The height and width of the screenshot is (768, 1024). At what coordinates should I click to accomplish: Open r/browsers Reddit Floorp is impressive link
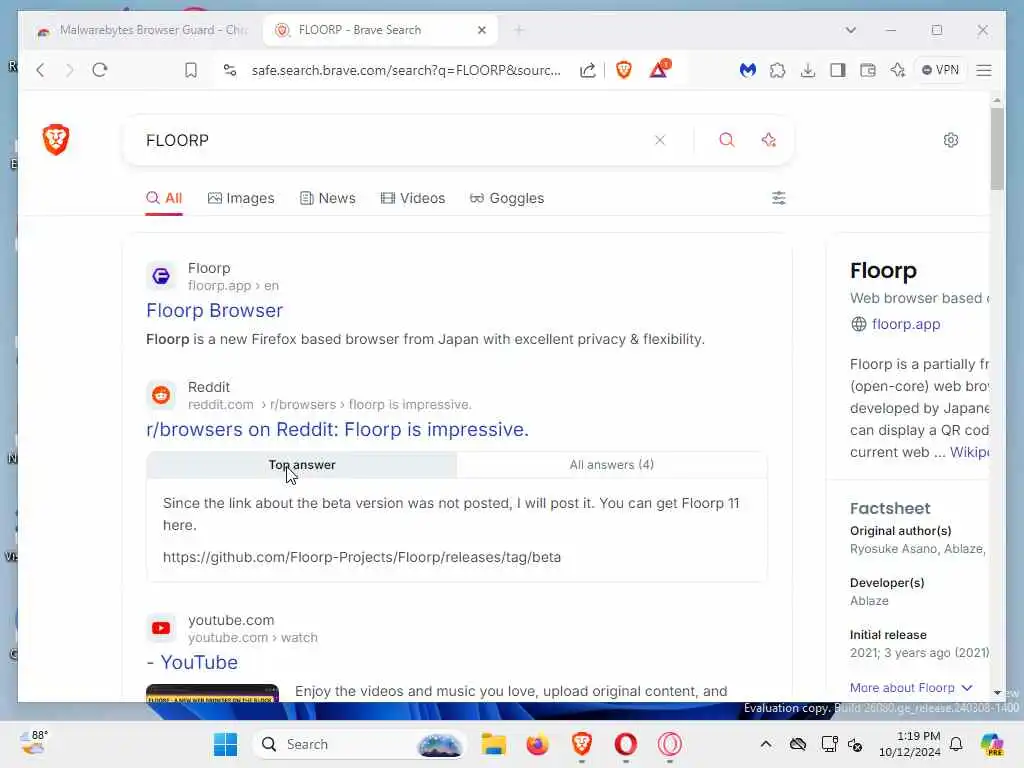coord(338,429)
